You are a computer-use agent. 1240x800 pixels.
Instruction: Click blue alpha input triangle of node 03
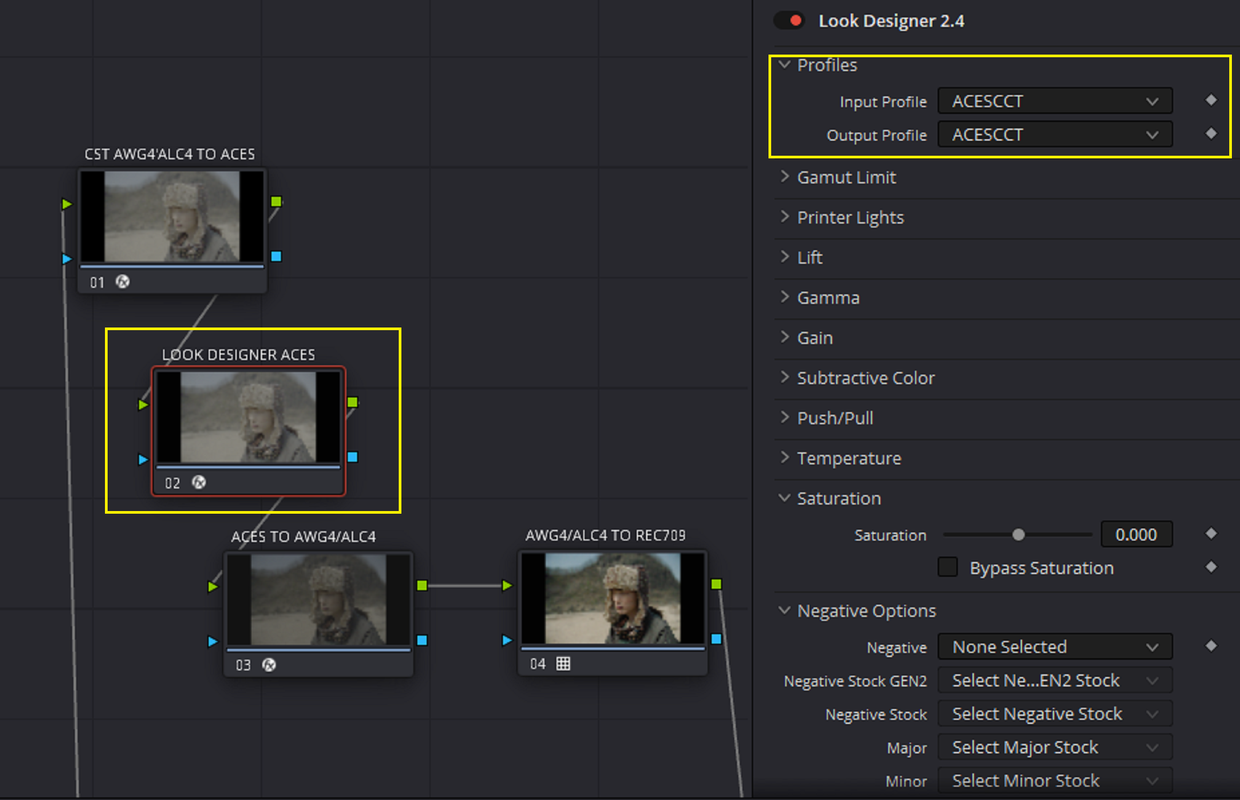coord(213,641)
